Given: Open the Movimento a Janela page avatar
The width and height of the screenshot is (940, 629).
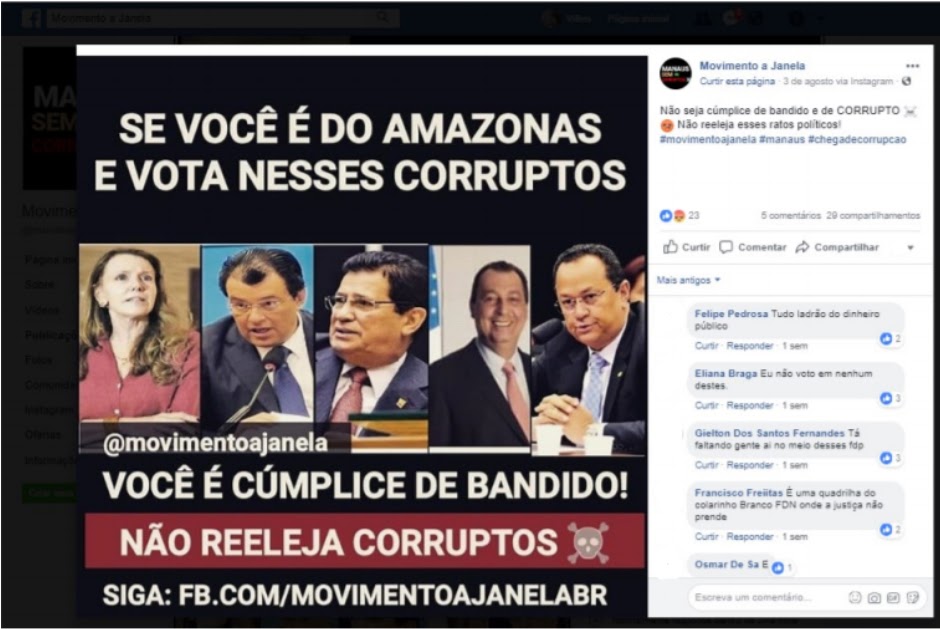Looking at the screenshot, I should click(x=676, y=74).
